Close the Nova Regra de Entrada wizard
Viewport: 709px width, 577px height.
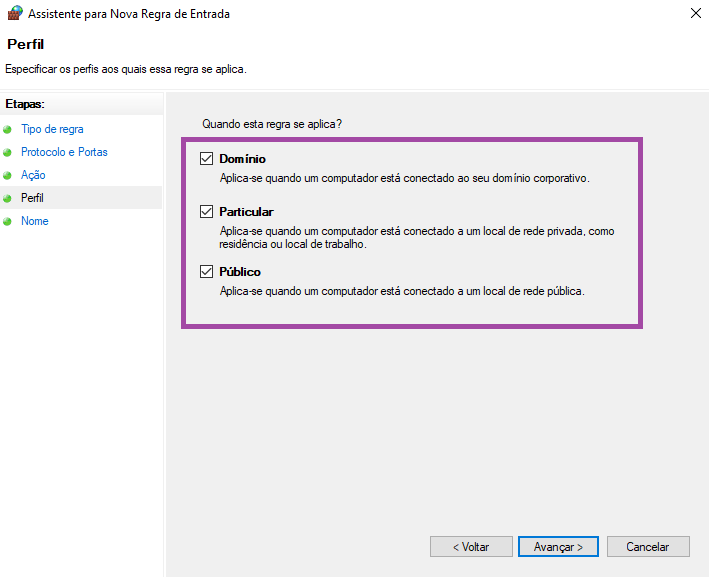[x=695, y=13]
